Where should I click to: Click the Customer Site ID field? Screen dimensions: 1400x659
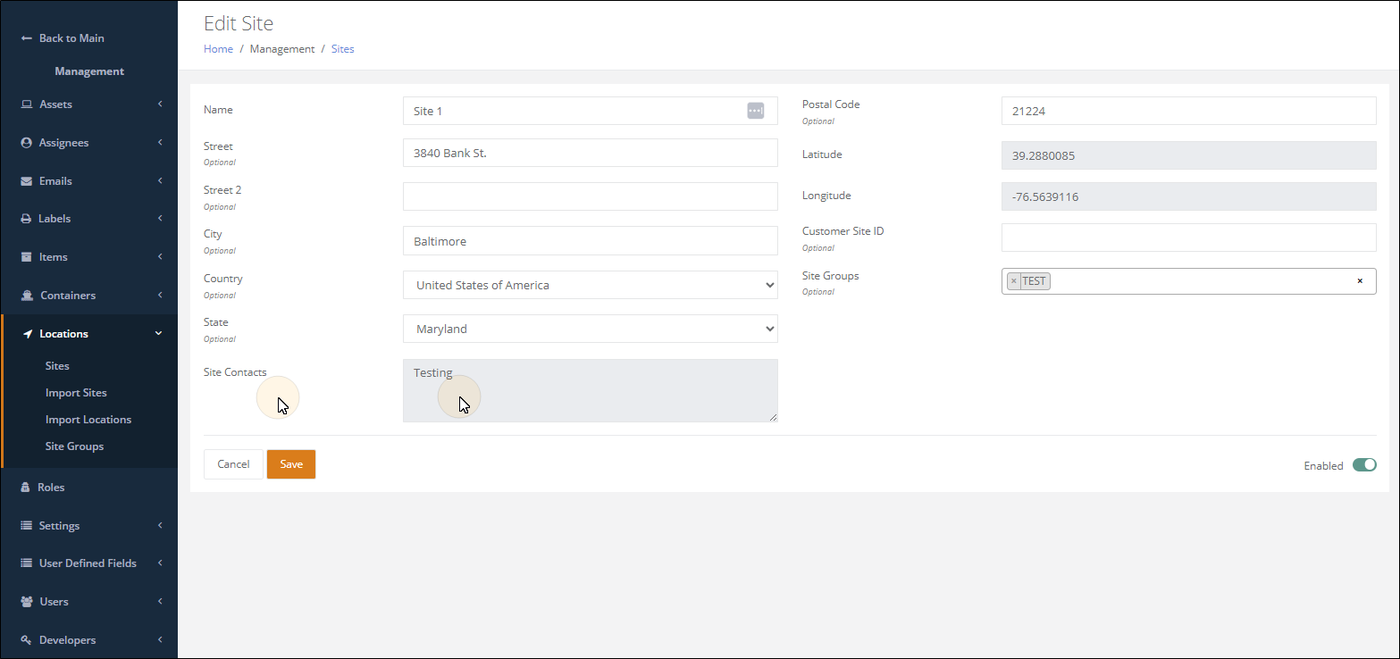coord(1189,237)
